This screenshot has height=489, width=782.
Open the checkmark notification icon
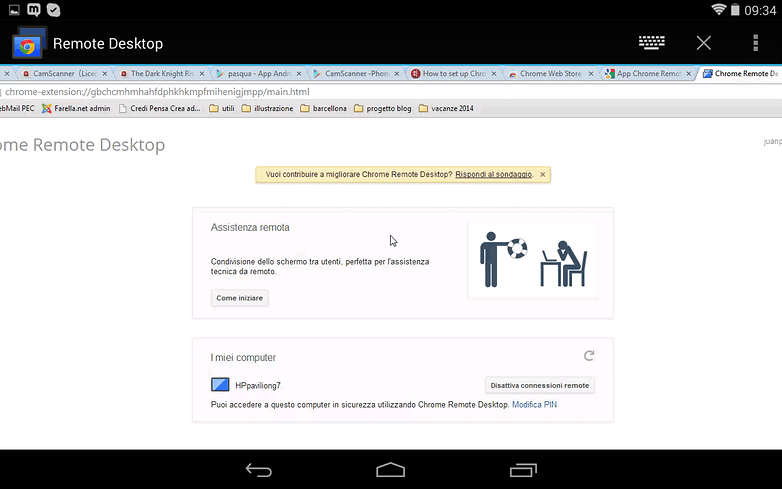[x=53, y=9]
